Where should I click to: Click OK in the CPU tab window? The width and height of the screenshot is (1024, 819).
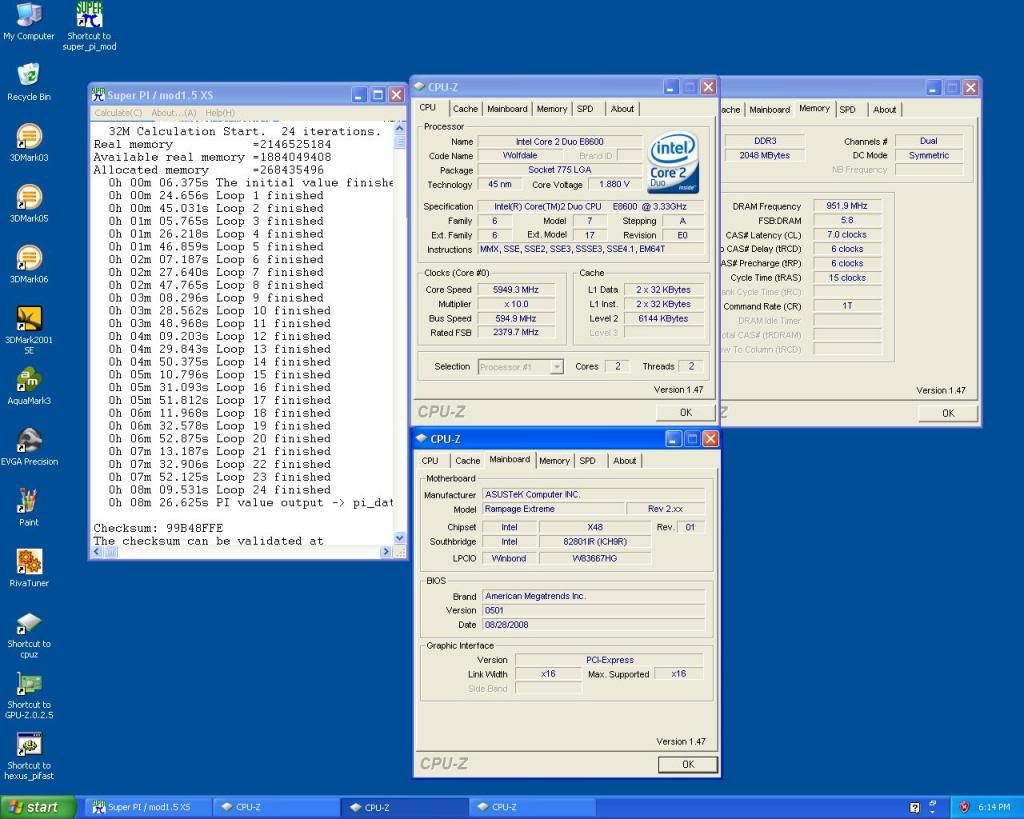(685, 413)
